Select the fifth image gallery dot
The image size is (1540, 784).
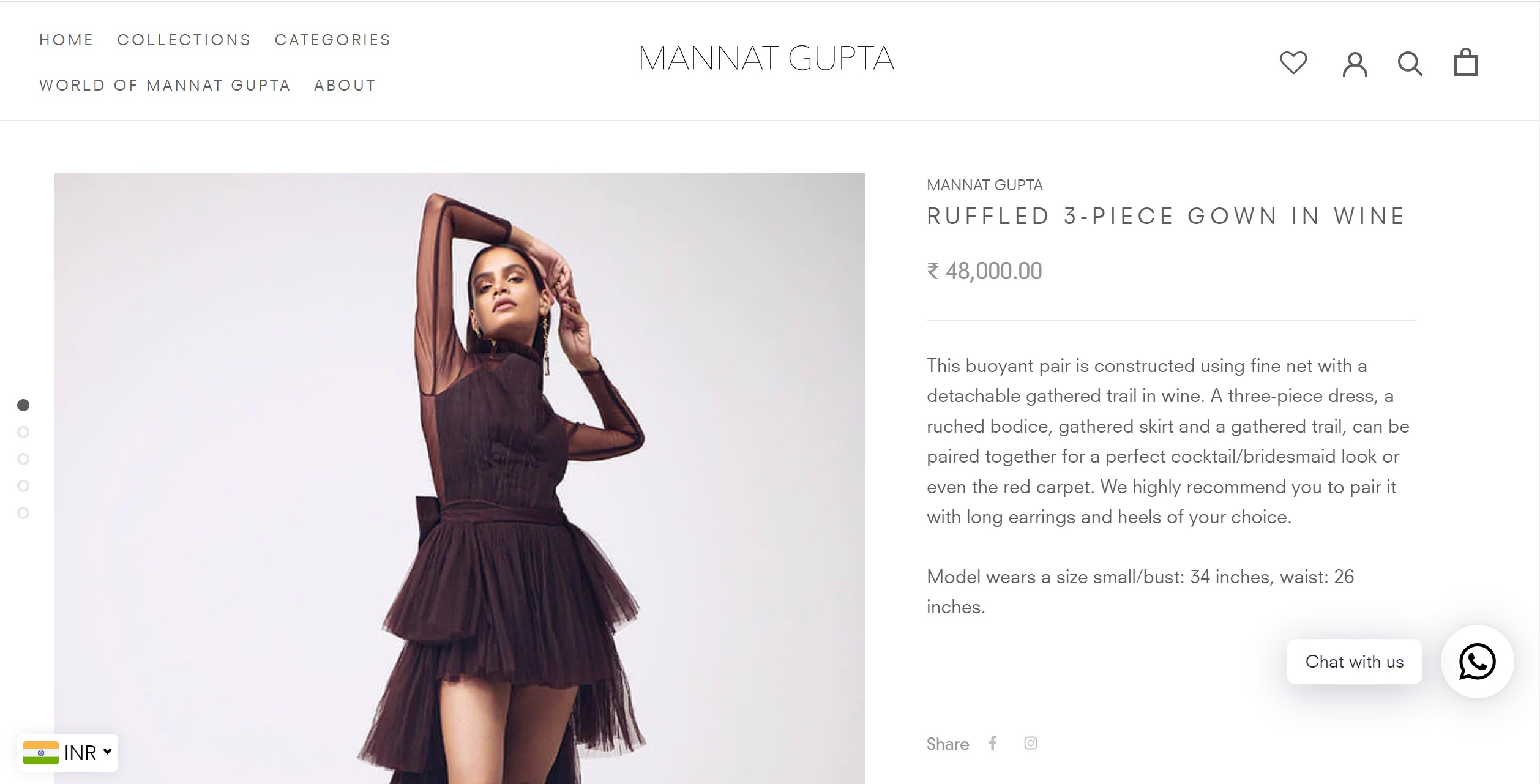click(23, 513)
